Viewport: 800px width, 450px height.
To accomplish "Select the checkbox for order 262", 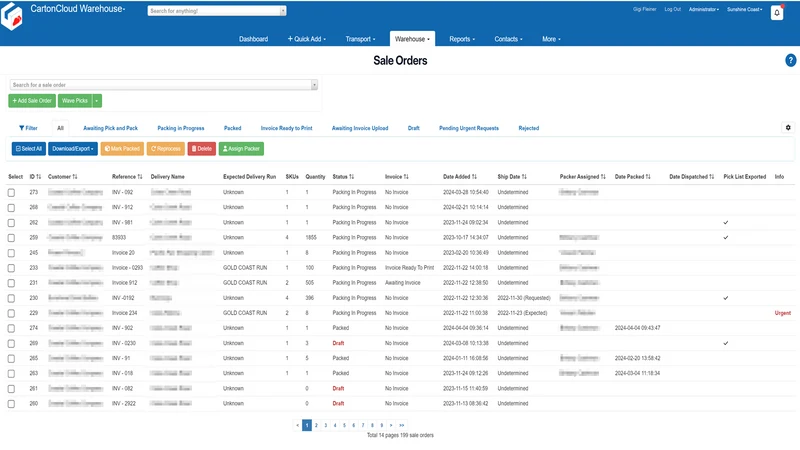I will pos(11,223).
